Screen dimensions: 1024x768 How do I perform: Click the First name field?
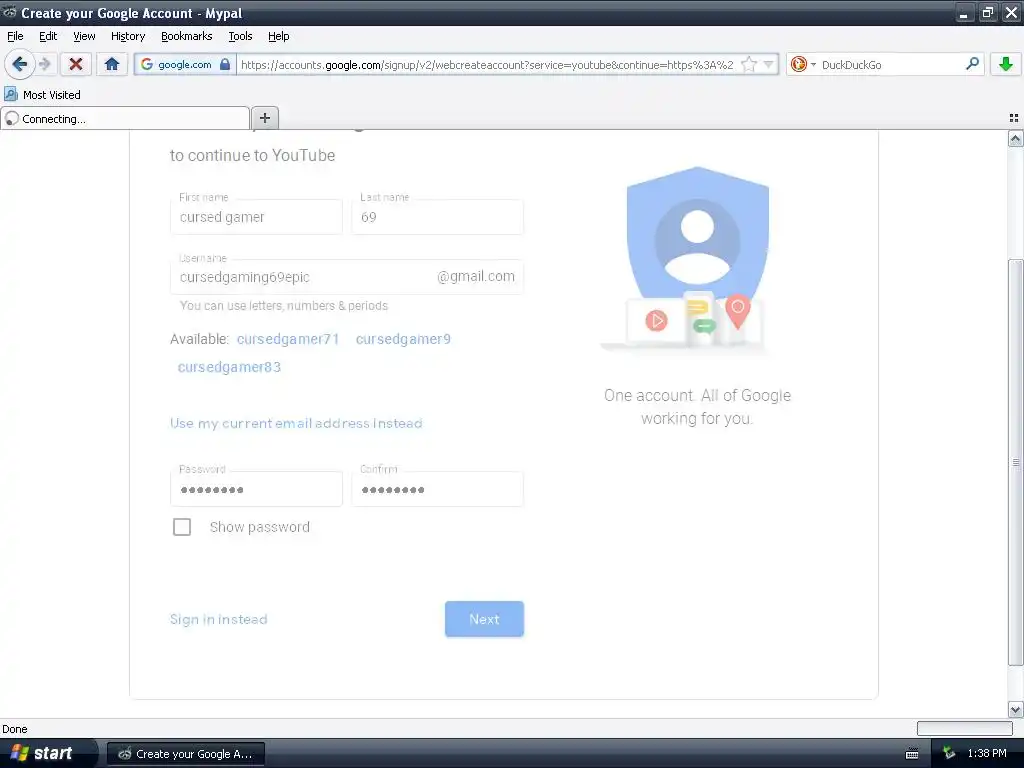(256, 217)
